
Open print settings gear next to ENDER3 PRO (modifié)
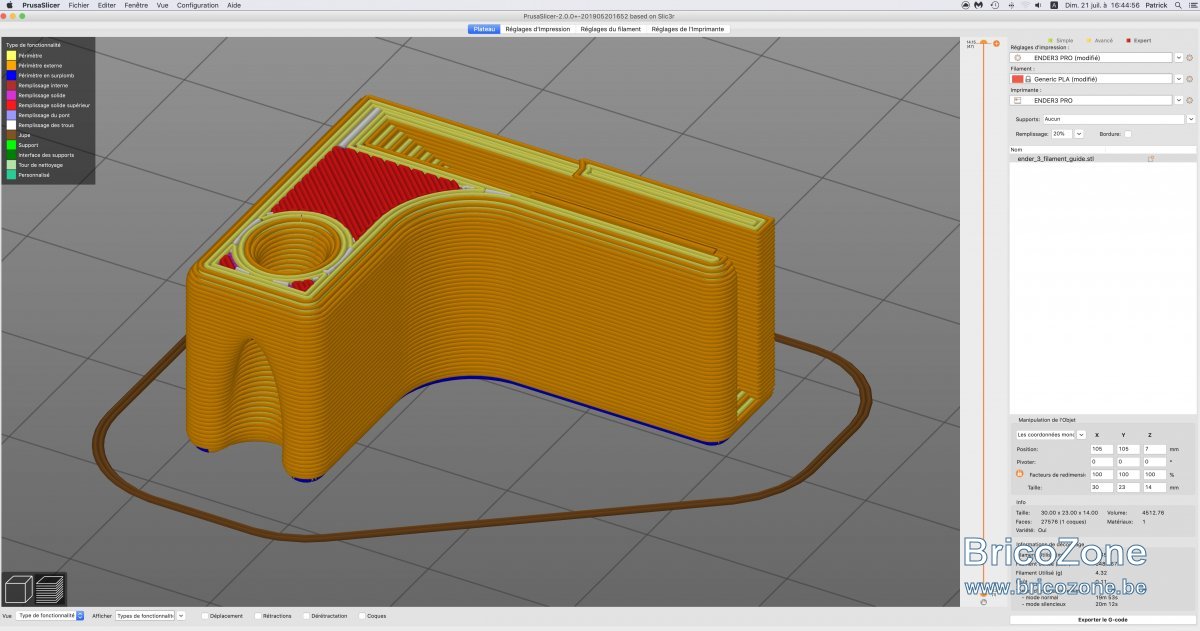tap(1190, 57)
